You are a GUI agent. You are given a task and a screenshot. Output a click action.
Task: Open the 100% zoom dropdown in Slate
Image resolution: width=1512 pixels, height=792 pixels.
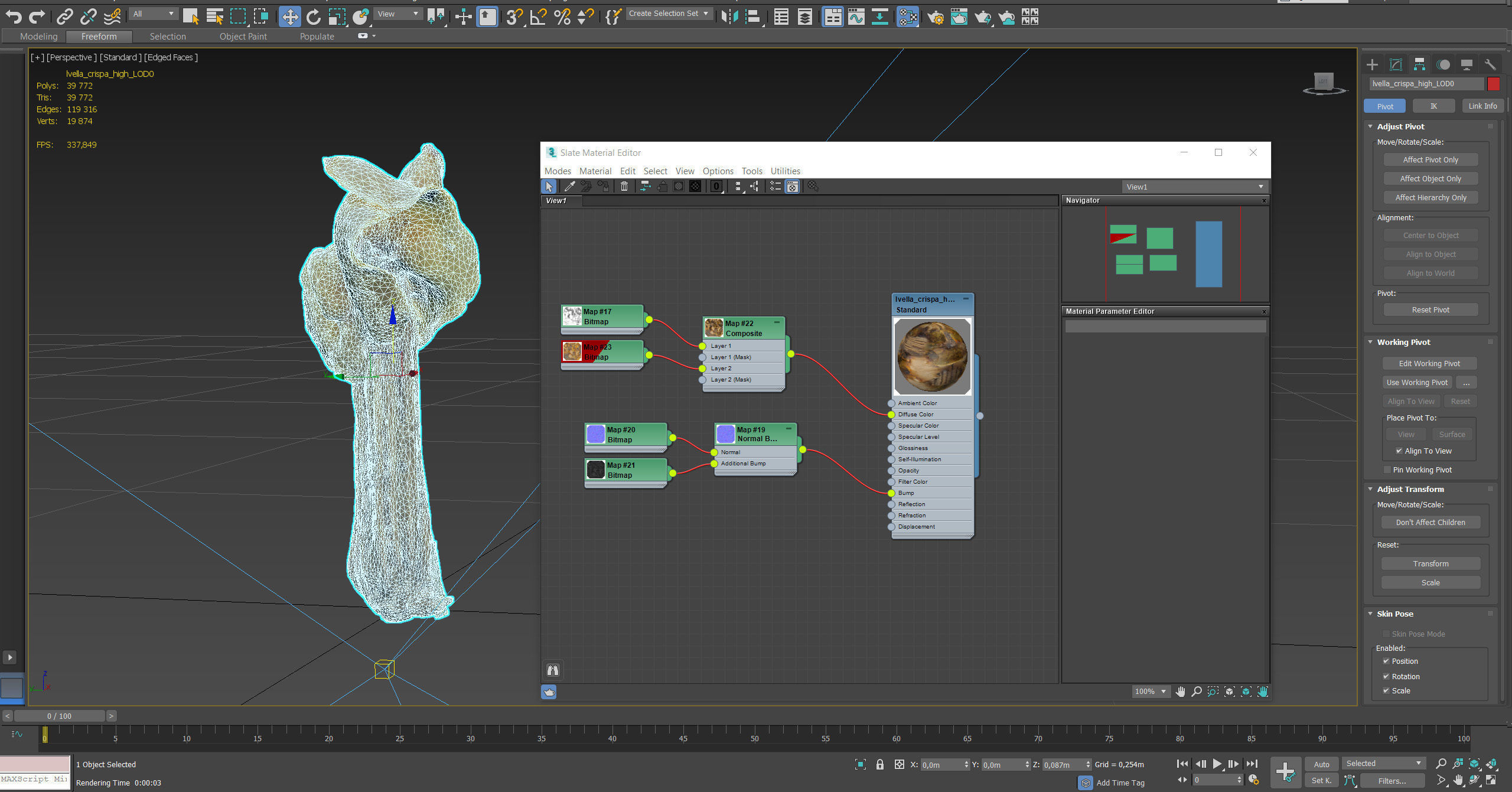pyautogui.click(x=1151, y=692)
